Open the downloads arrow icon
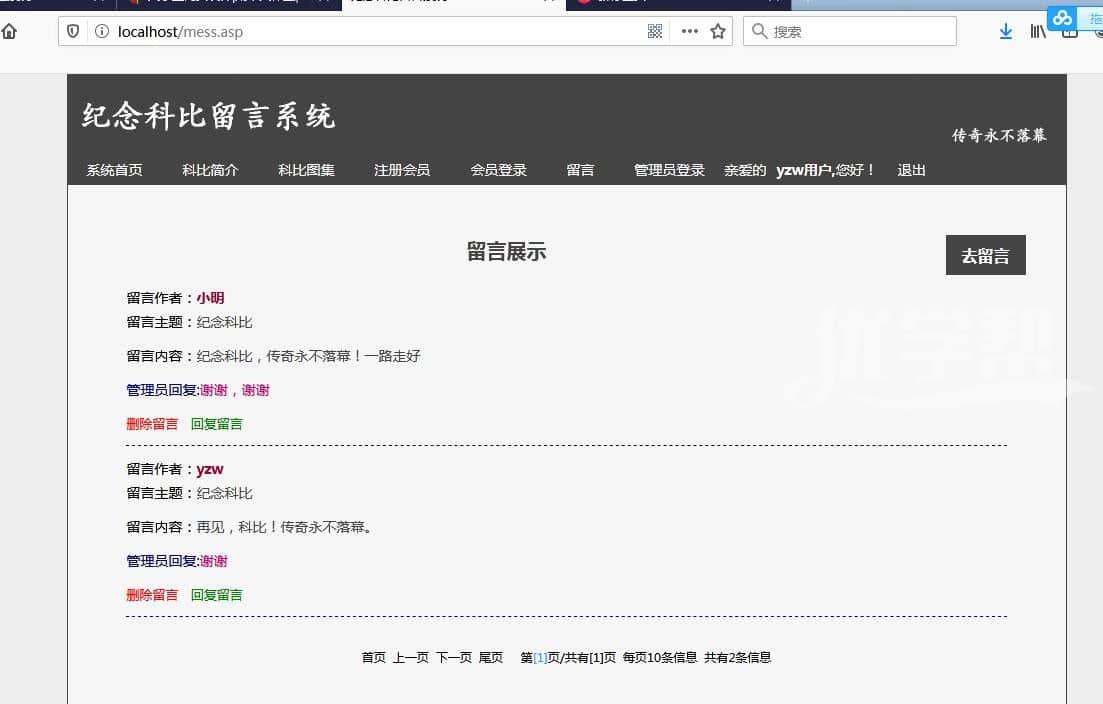 click(x=1006, y=32)
